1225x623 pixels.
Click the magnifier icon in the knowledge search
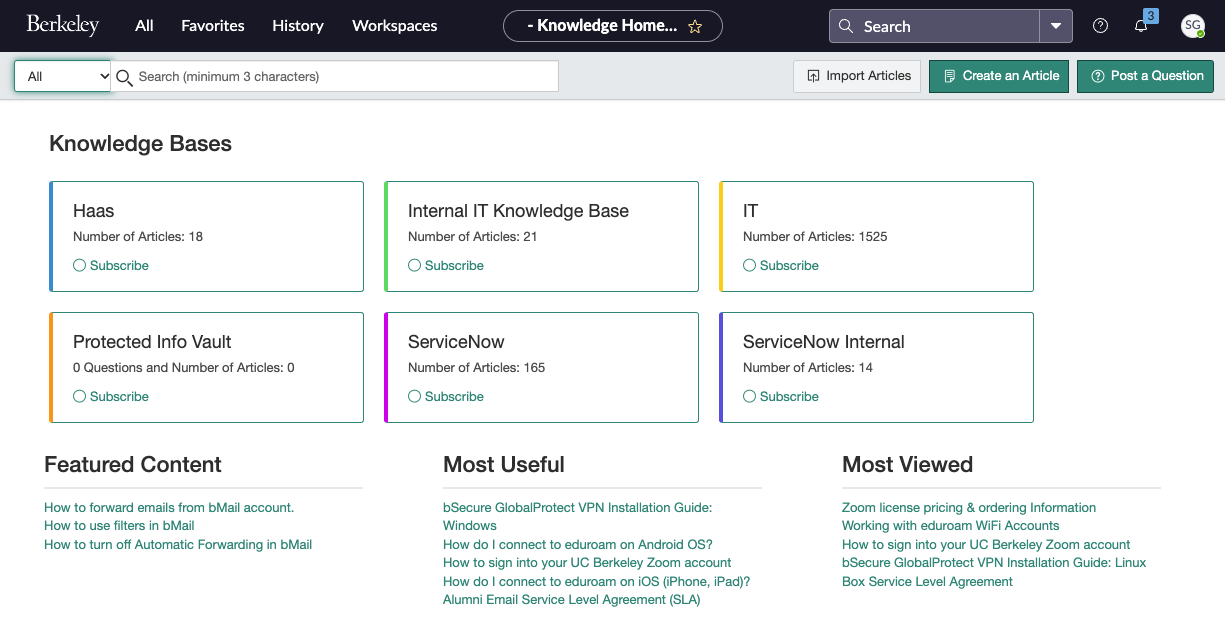tap(124, 77)
